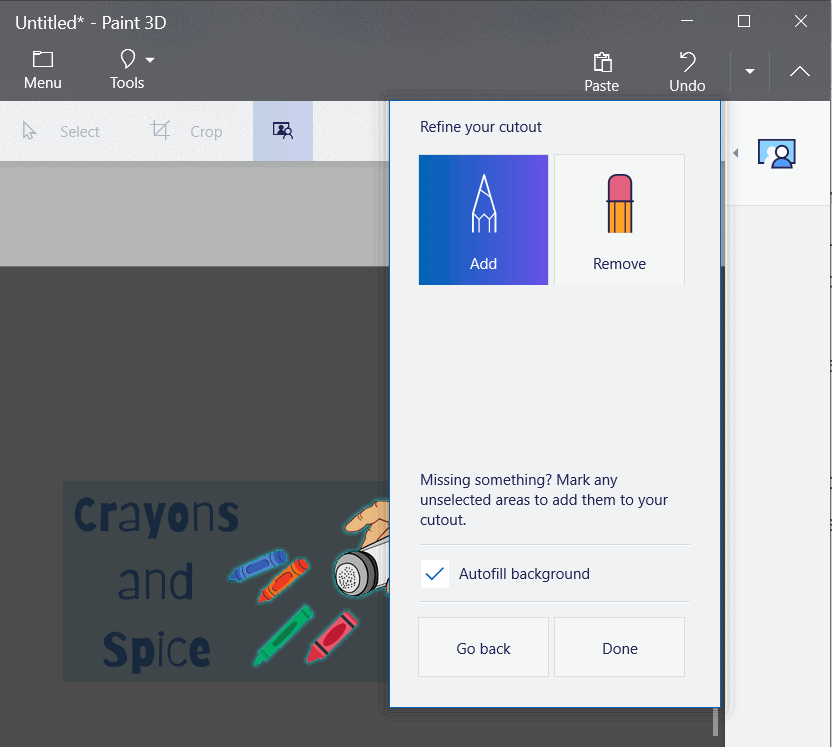Maximize the Paint 3D window

(743, 20)
